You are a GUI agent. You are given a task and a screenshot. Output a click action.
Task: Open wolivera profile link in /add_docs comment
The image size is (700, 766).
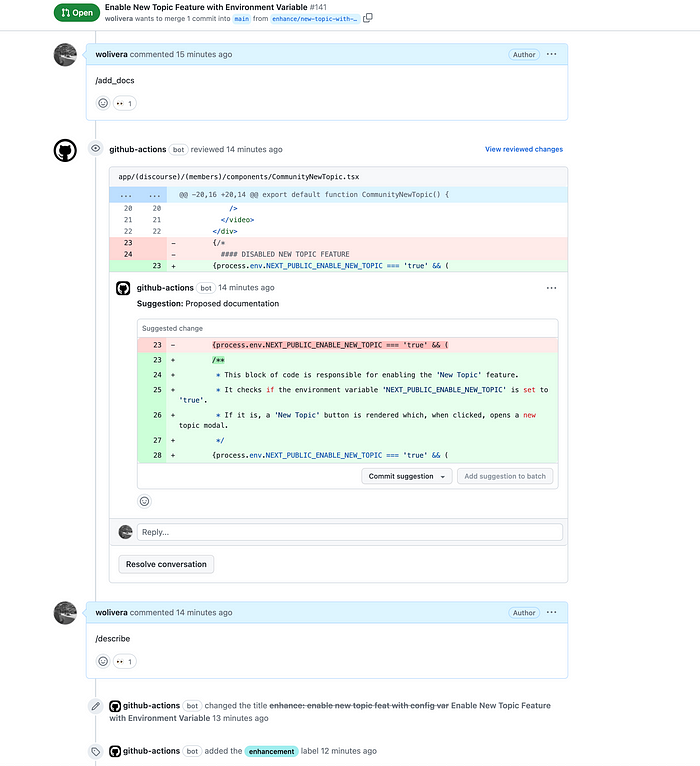tap(111, 54)
